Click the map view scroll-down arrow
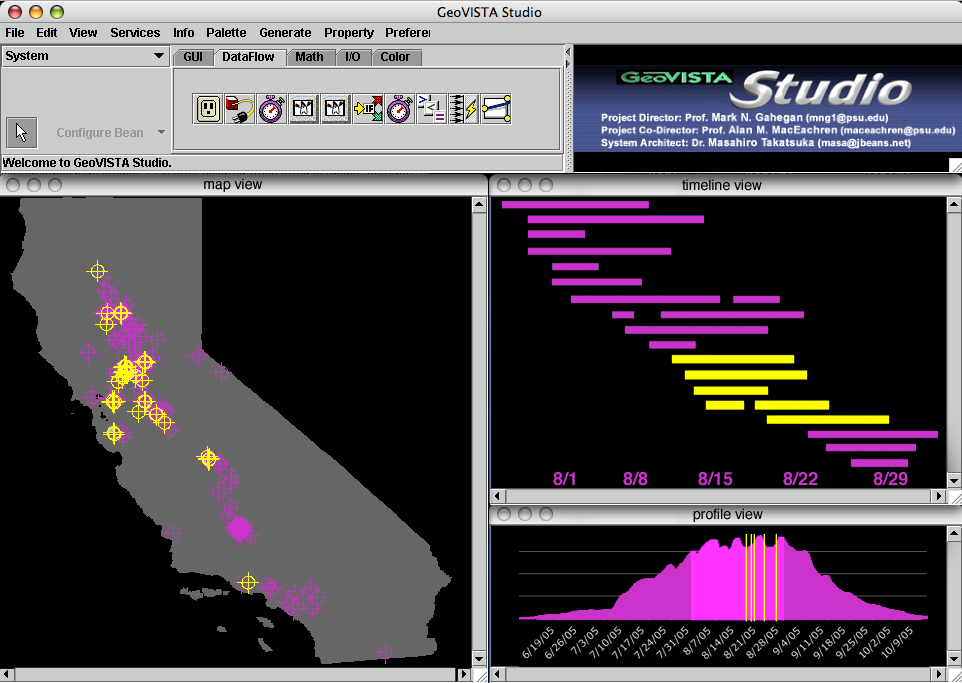The width and height of the screenshot is (962, 683). [480, 660]
